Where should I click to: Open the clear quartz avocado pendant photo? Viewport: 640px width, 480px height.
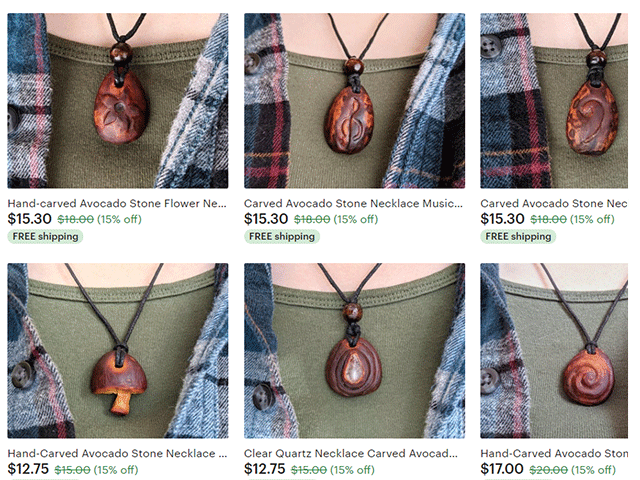click(354, 351)
